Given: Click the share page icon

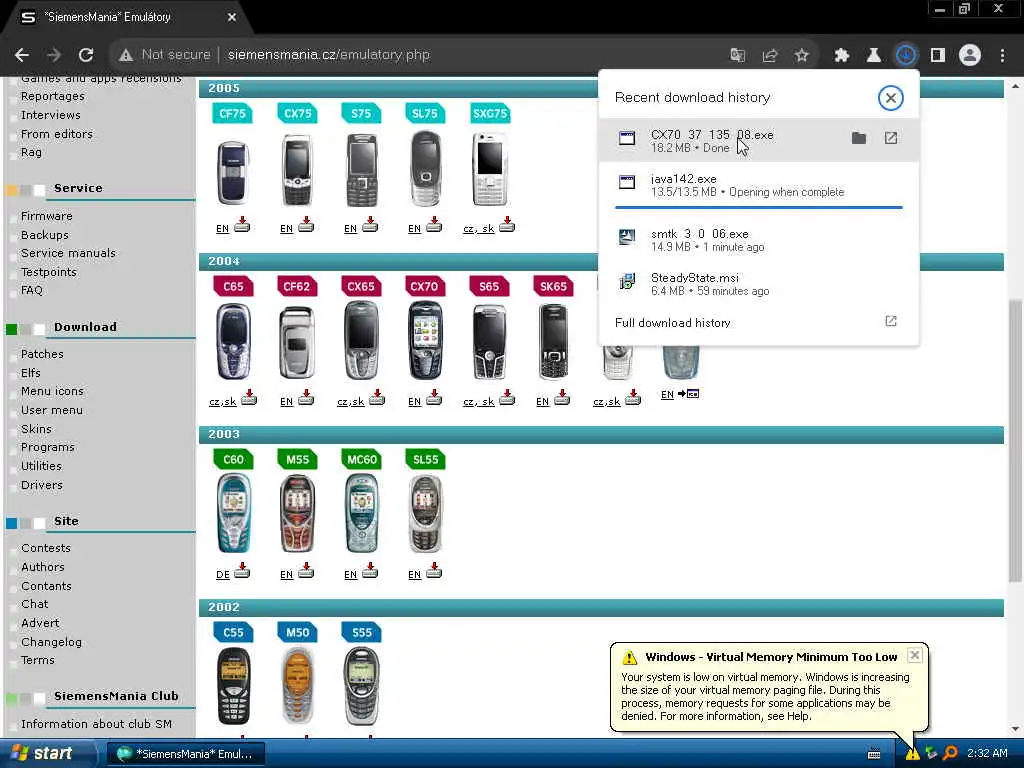Looking at the screenshot, I should pos(769,56).
